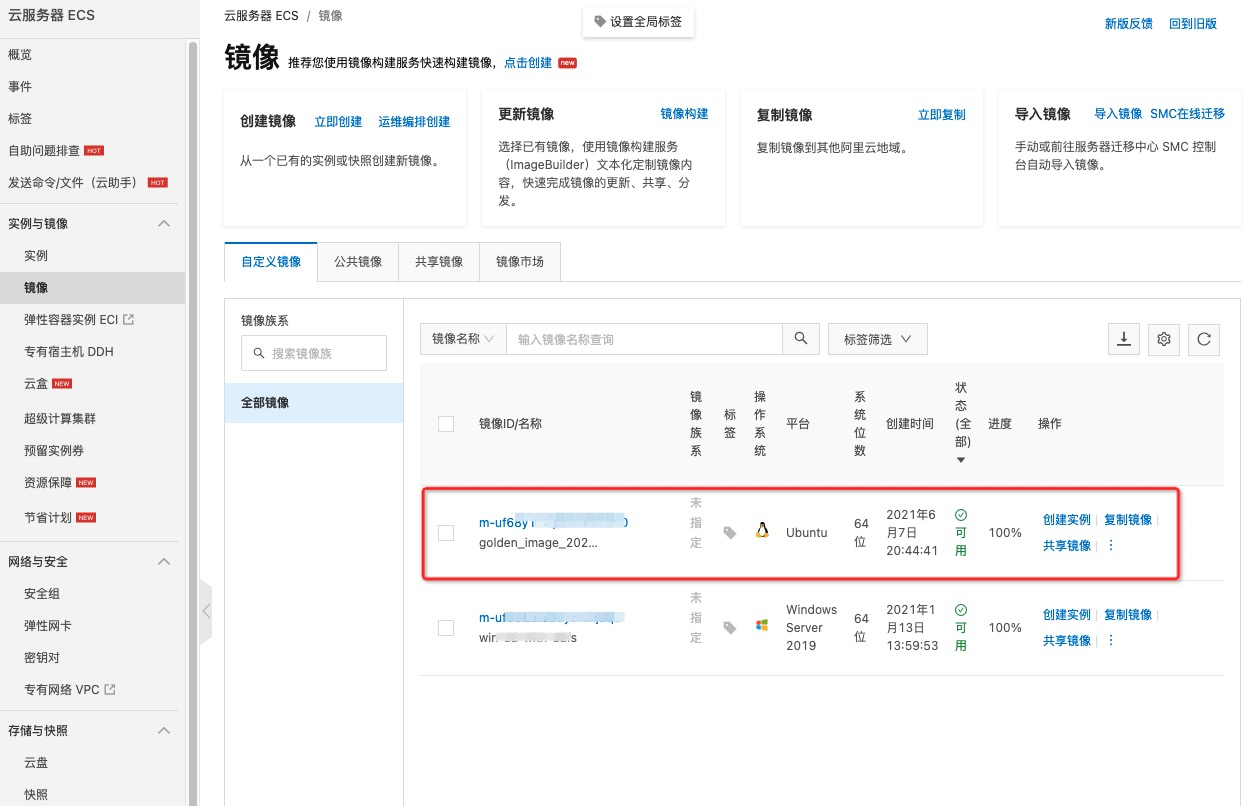
Task: Click 共享镜像 in the Ubuntu row
Action: pos(1067,546)
